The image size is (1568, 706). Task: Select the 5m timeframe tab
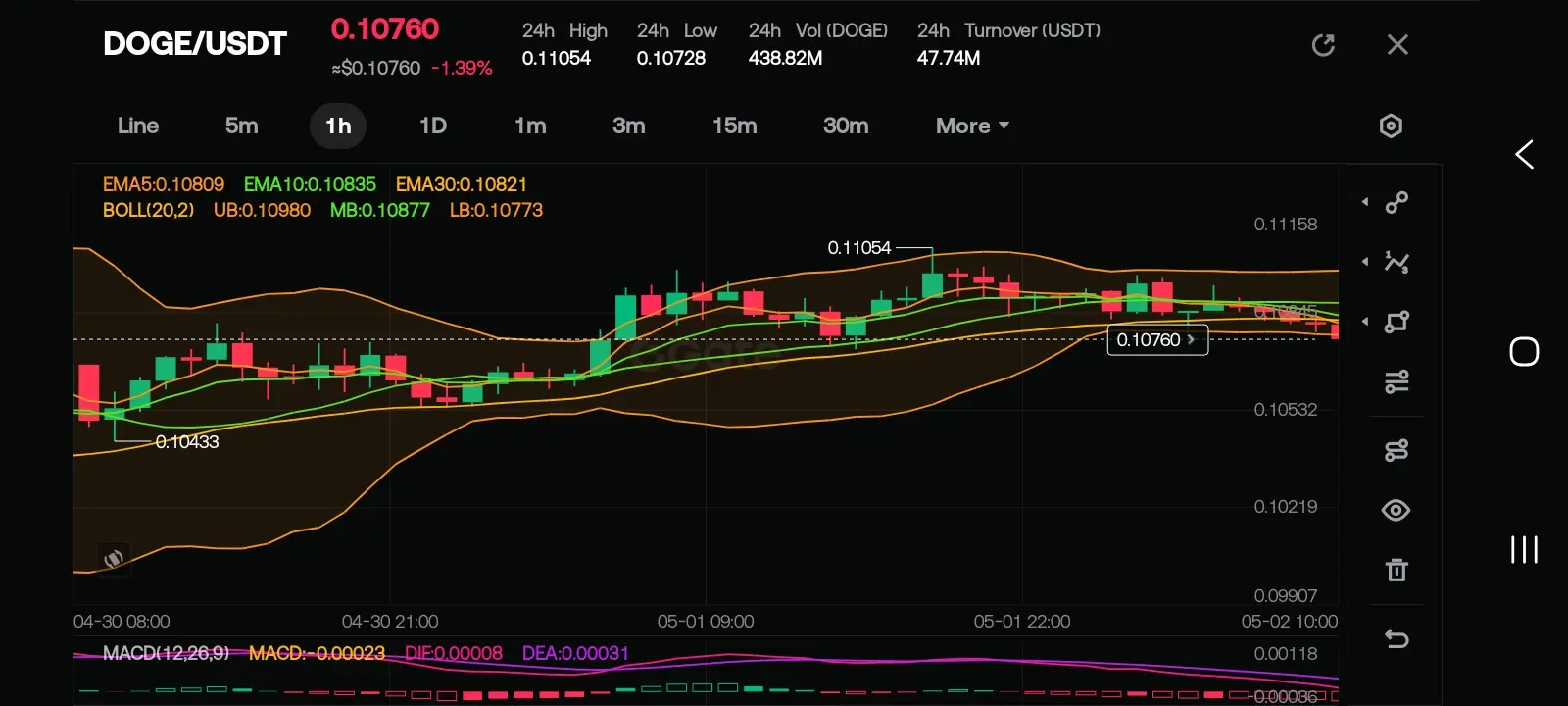242,126
